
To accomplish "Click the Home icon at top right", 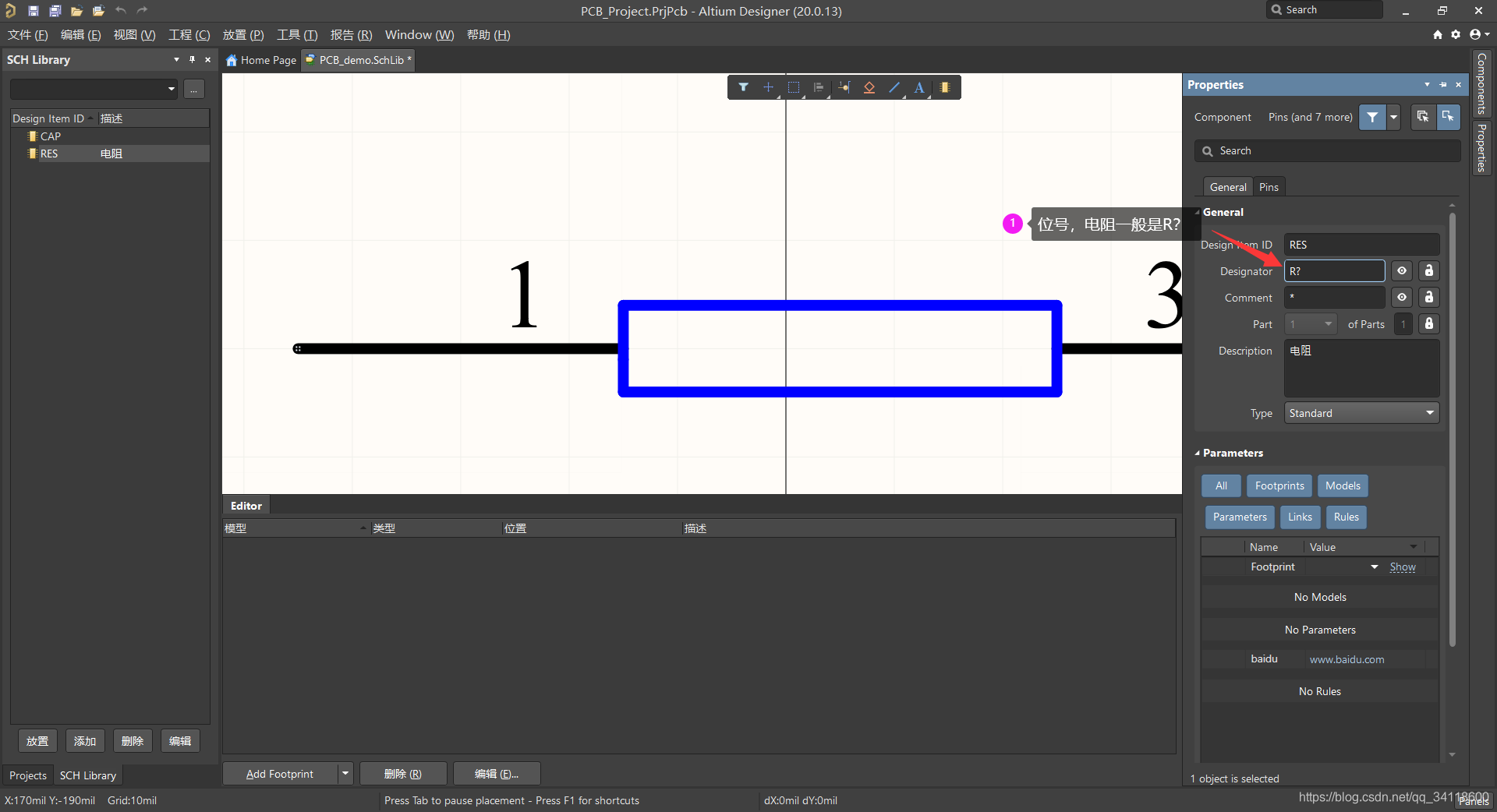I will point(1438,34).
